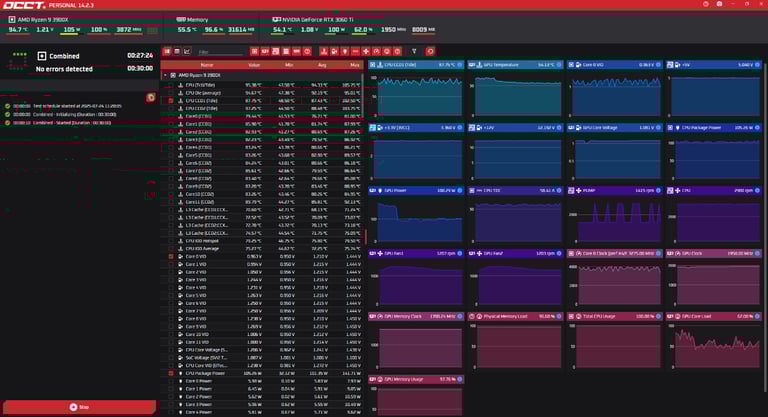Screen dimensions: 768x417
Task: Click the elapsed time 00:27:24
Action: coord(140,55)
